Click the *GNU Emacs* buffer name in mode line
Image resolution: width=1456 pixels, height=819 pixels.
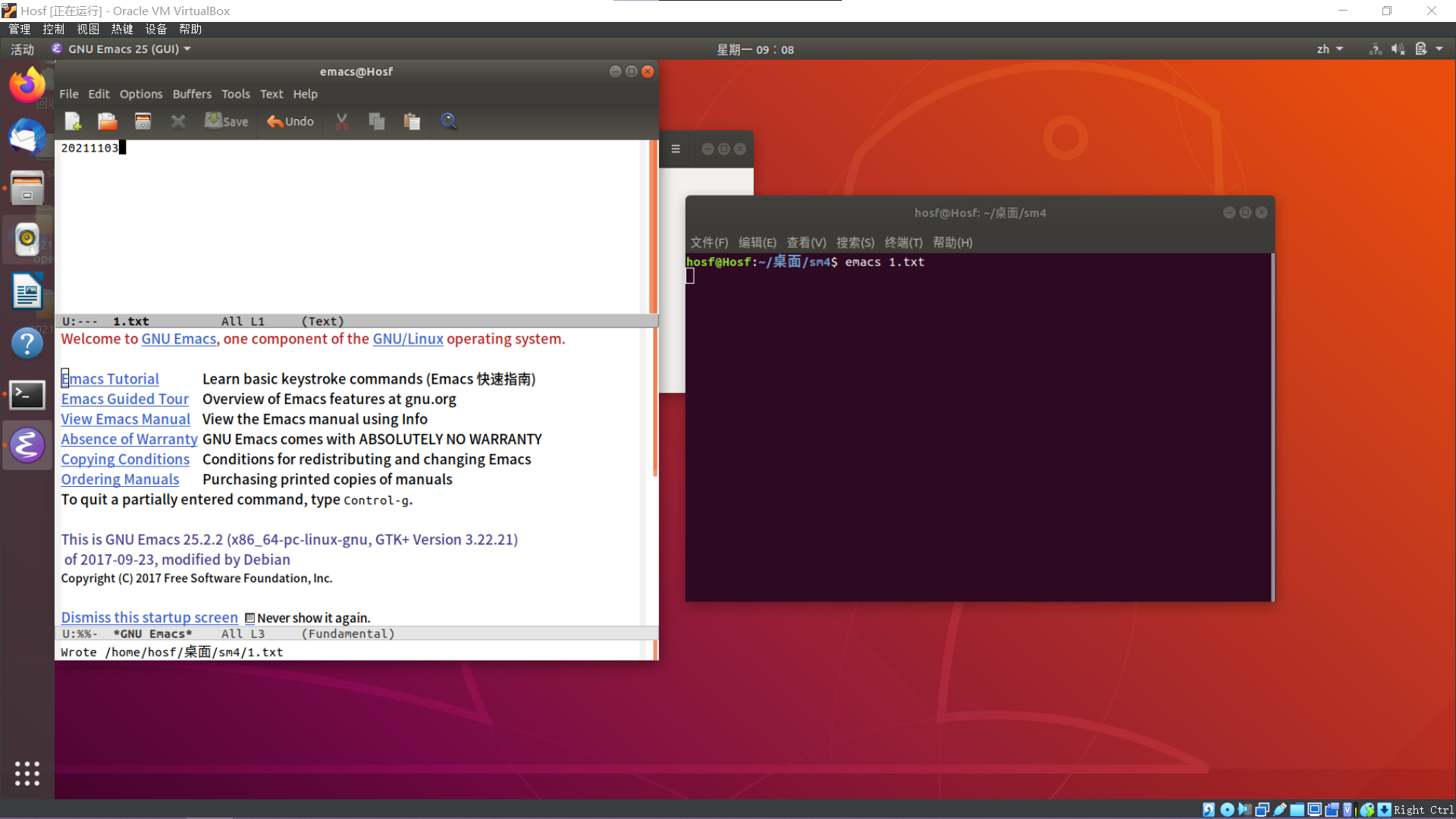click(152, 634)
